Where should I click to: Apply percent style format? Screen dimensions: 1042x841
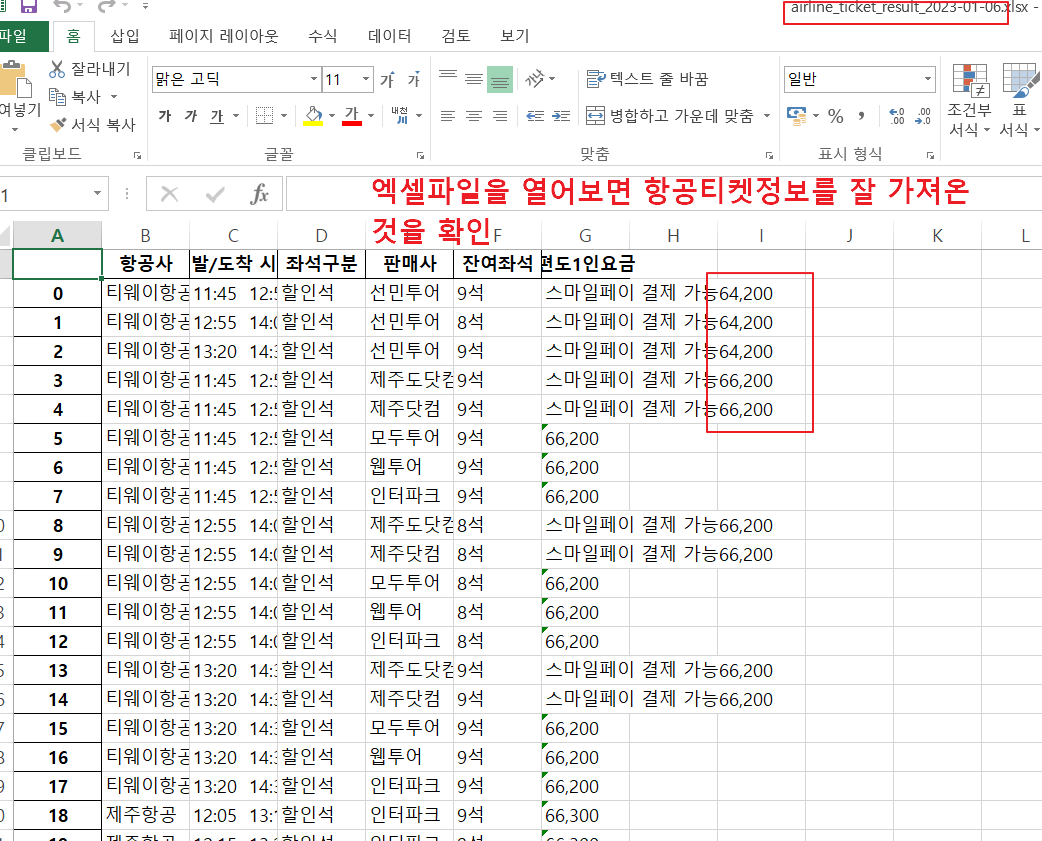836,116
